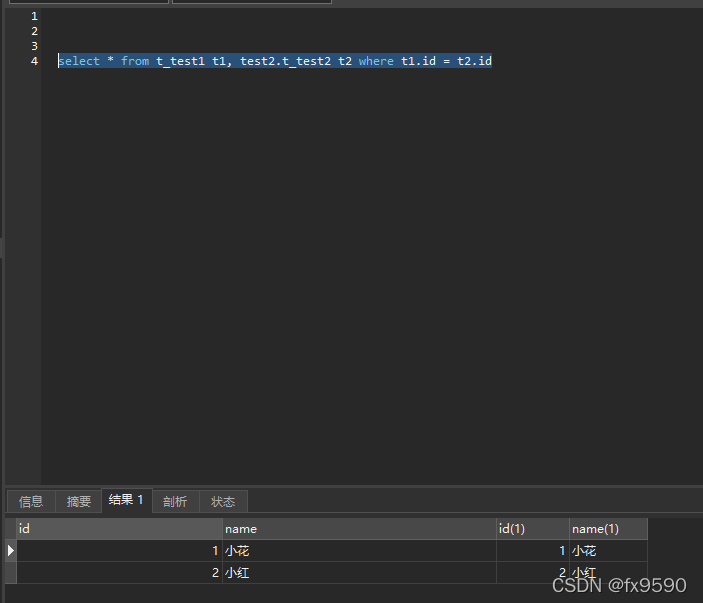
Task: Switch to the 摘要 tab
Action: (79, 501)
